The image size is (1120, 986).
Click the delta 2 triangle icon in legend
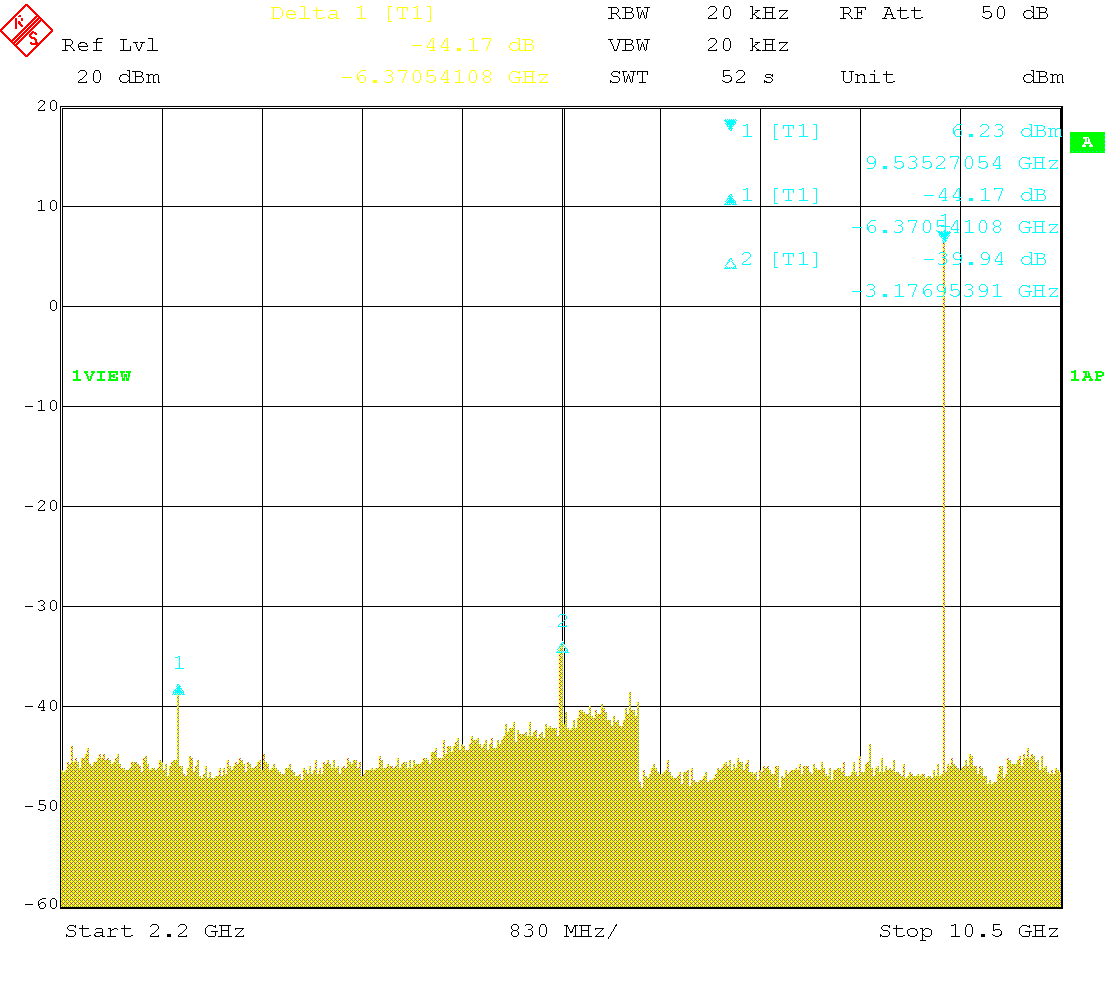730,264
